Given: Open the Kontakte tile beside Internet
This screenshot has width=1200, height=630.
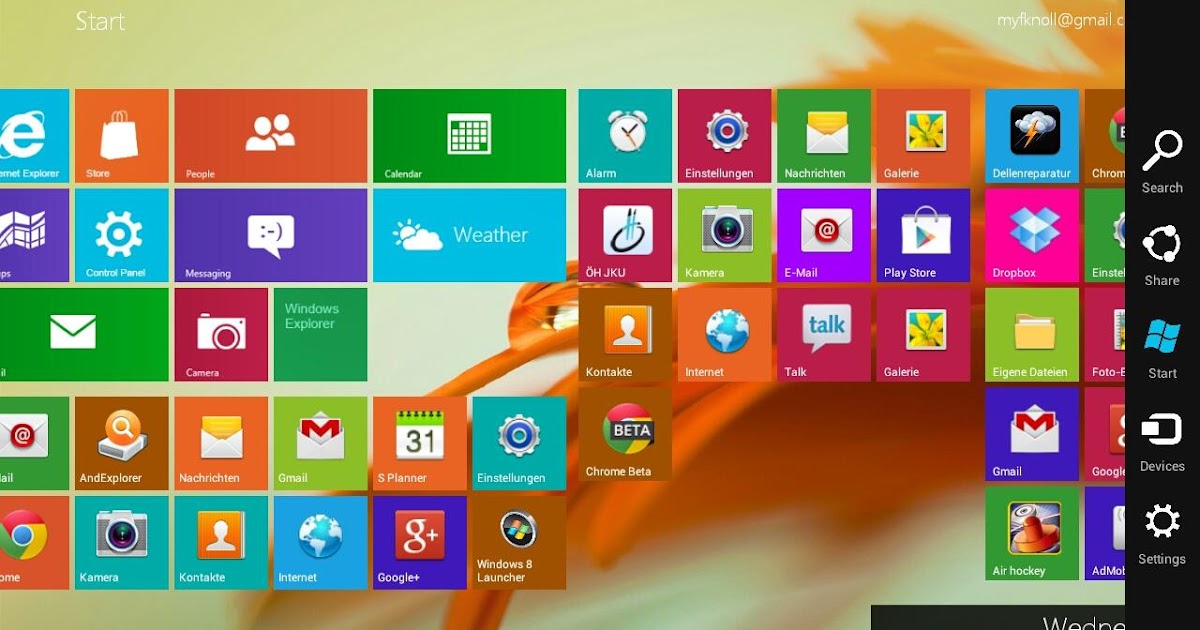Looking at the screenshot, I should (625, 335).
